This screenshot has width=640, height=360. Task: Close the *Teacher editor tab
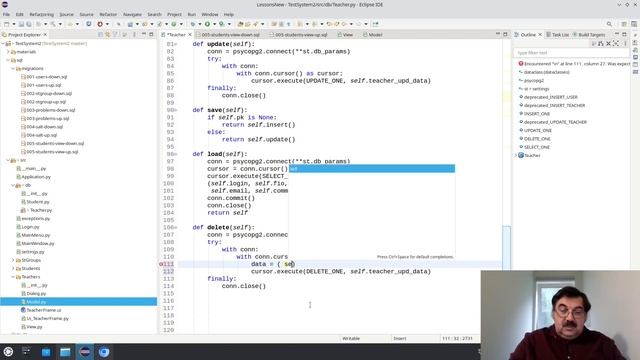[x=190, y=35]
